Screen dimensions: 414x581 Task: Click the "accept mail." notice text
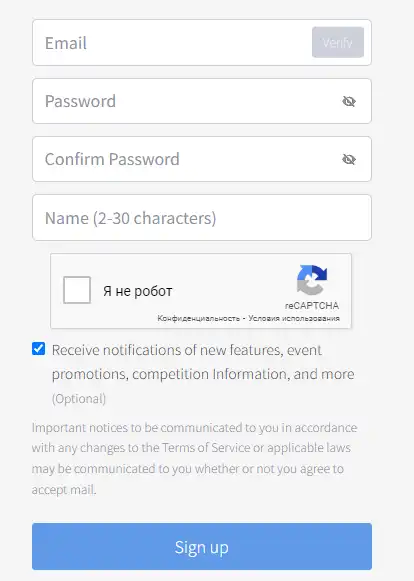tap(64, 490)
